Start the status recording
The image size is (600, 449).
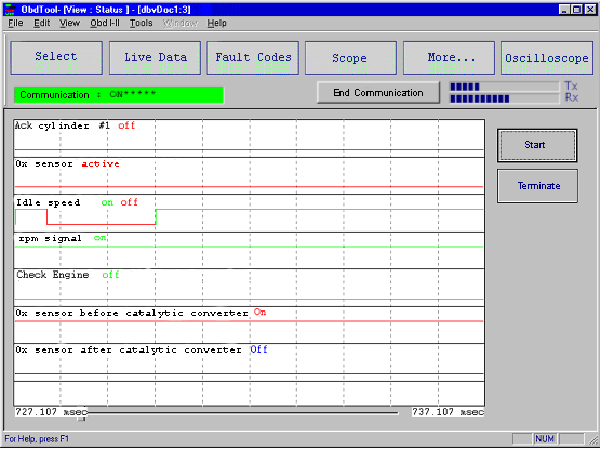click(x=537, y=145)
